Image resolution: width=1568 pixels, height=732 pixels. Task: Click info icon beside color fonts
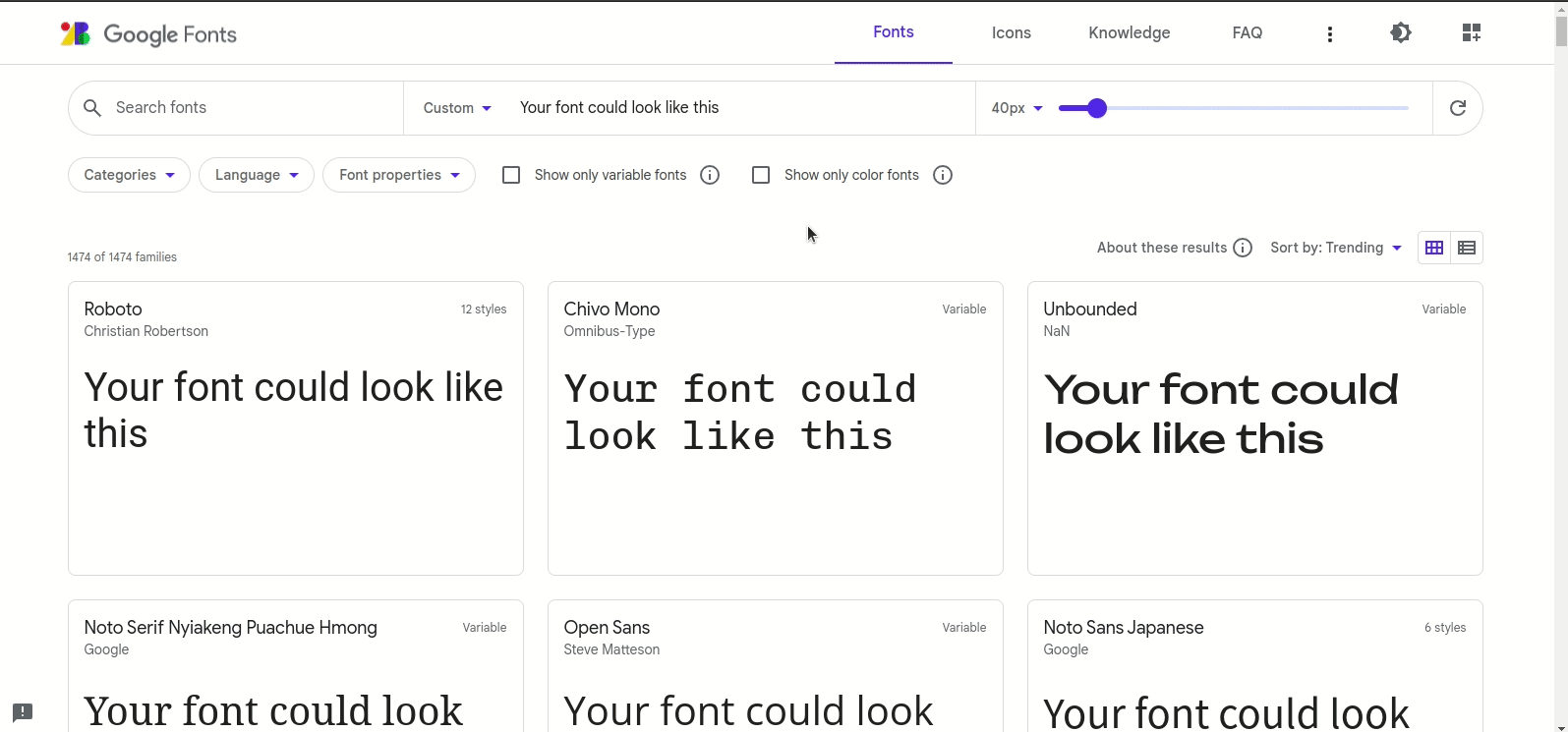(x=943, y=175)
